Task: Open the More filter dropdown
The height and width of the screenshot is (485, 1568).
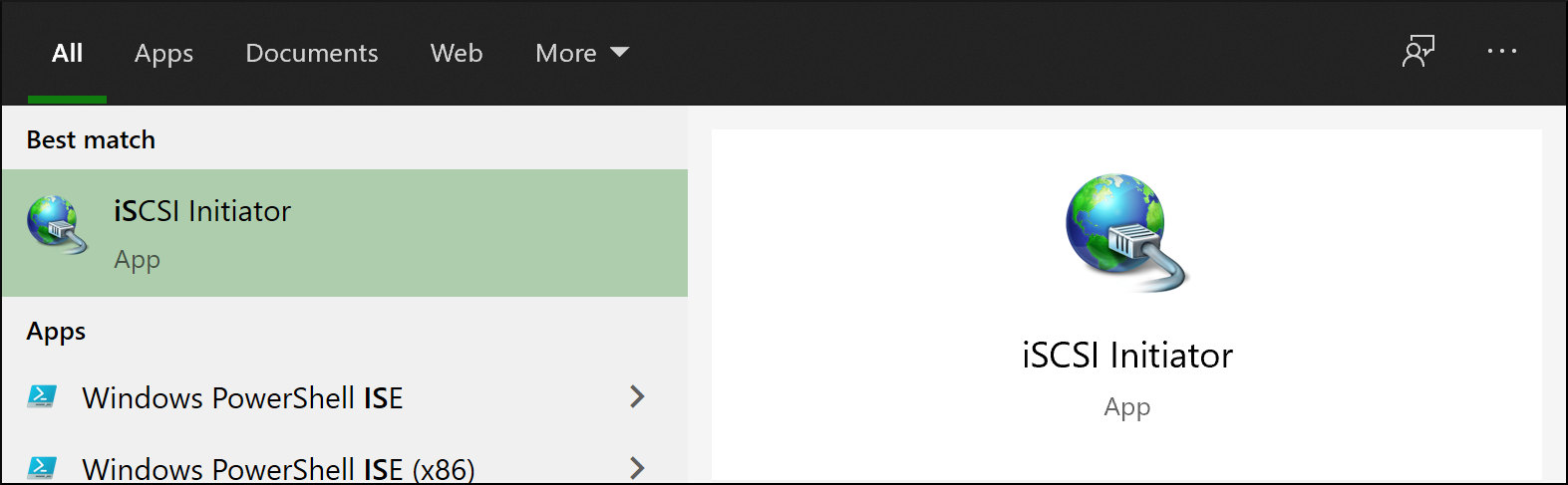Action: pyautogui.click(x=566, y=53)
